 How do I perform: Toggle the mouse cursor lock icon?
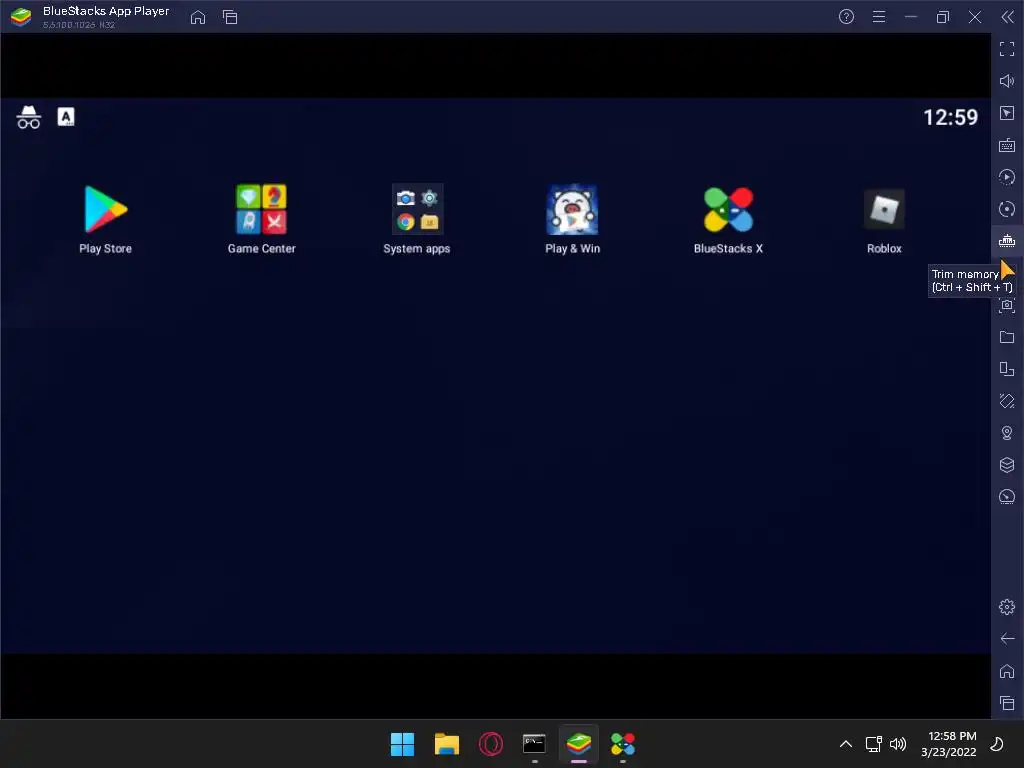click(x=1007, y=113)
